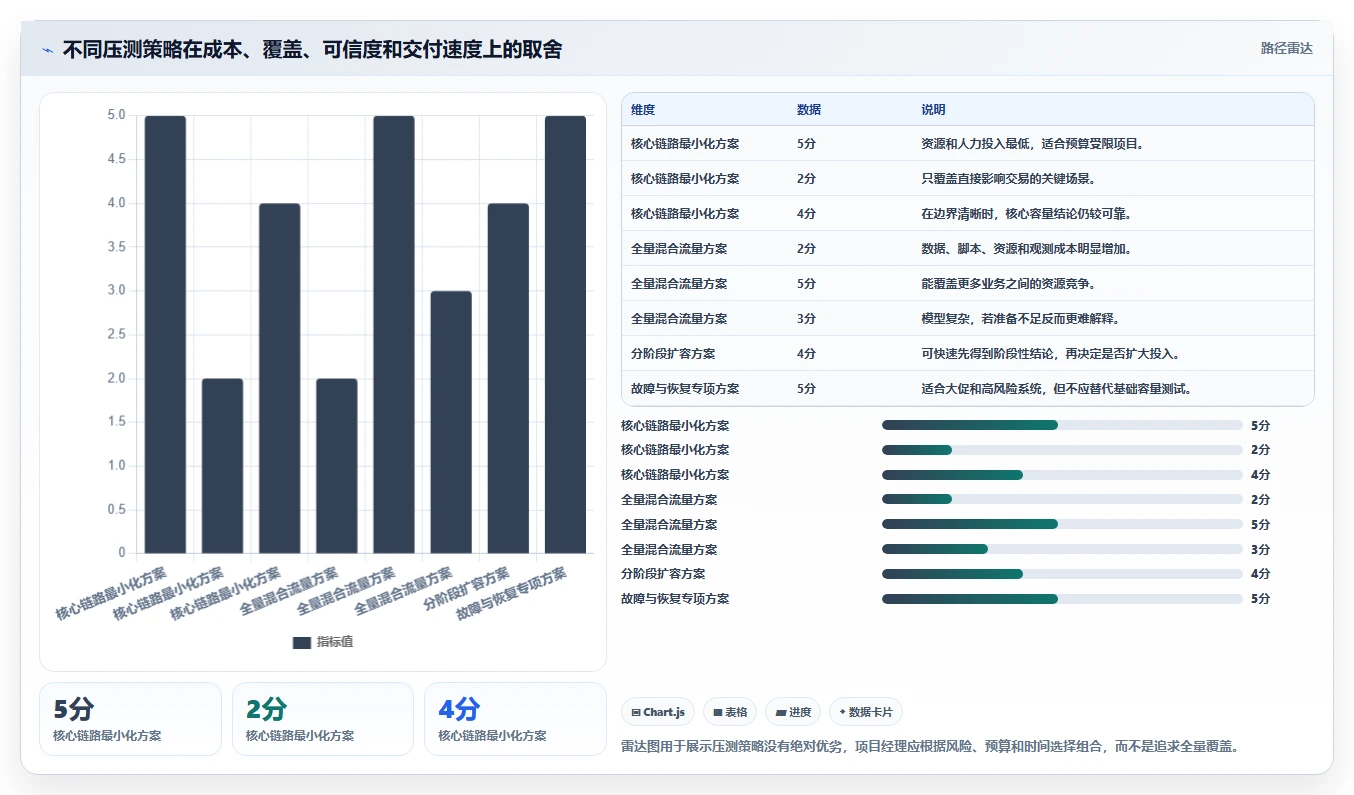Click the 核心链路最小化方案 bar at value 2

222,466
